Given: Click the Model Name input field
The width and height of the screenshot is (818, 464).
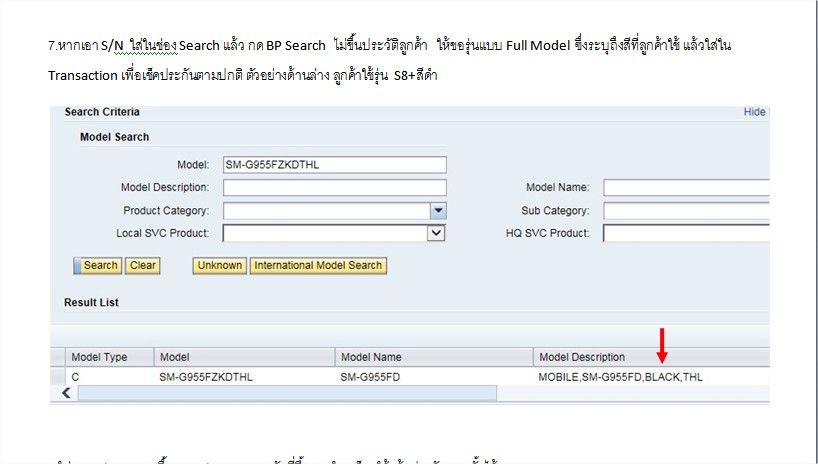Looking at the screenshot, I should click(686, 187).
